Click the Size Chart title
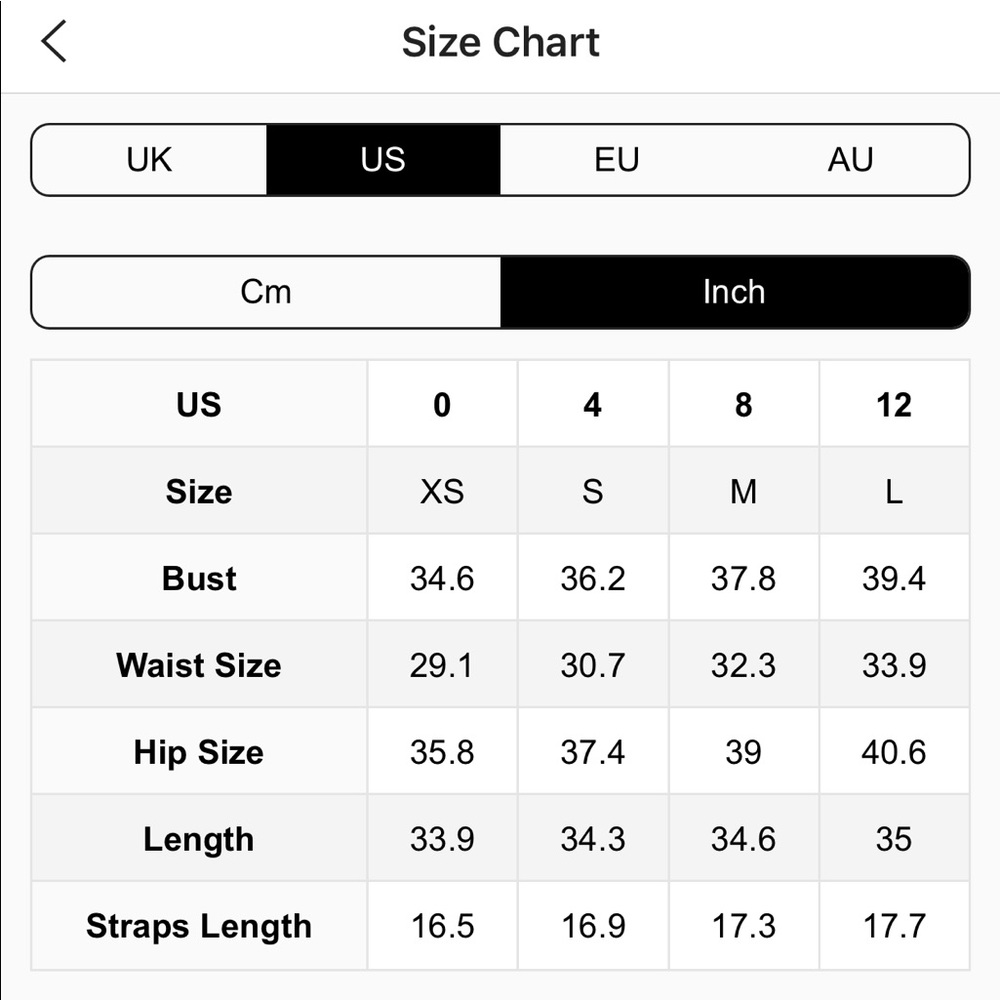Screen dimensions: 1000x1000 pos(500,42)
